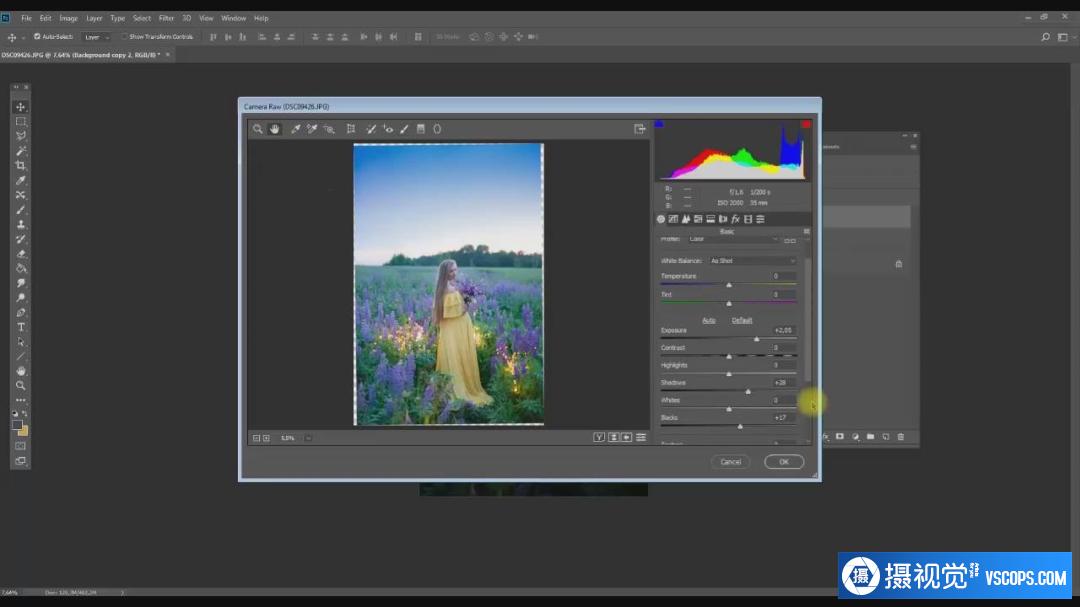Choose the Color Sampler tool in Camera Raw
The image size is (1080, 607).
point(312,129)
